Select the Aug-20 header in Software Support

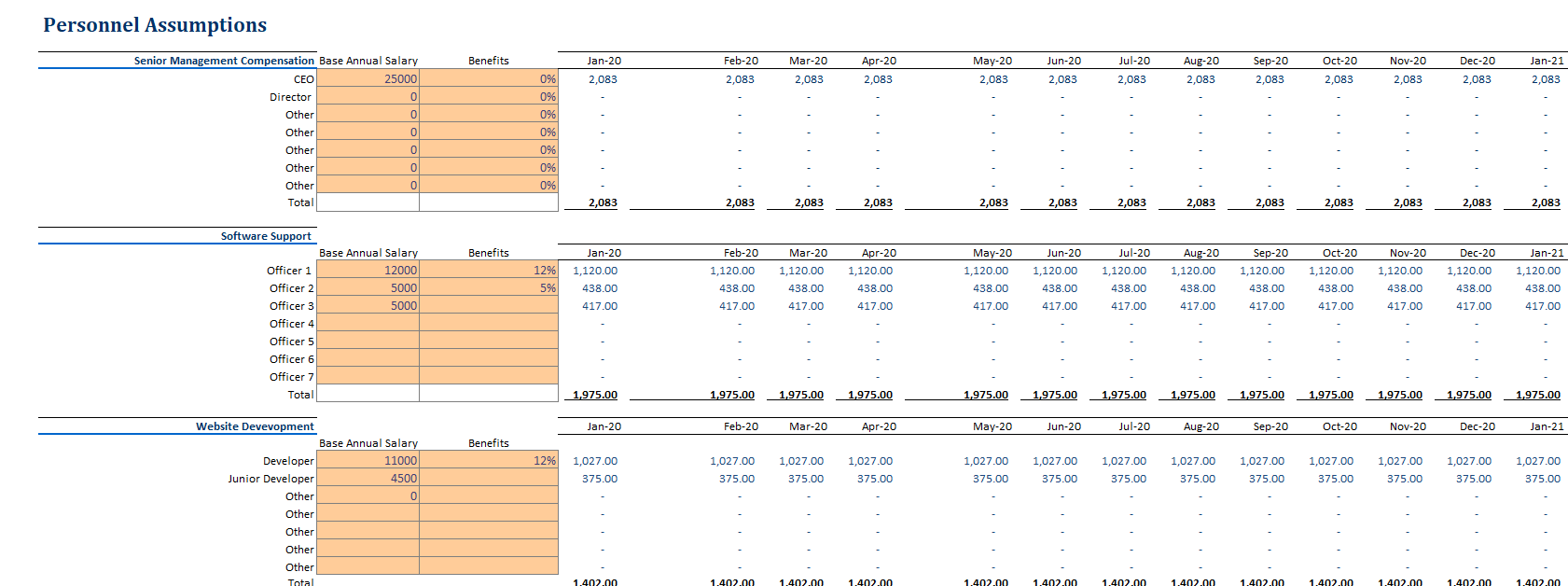1201,253
